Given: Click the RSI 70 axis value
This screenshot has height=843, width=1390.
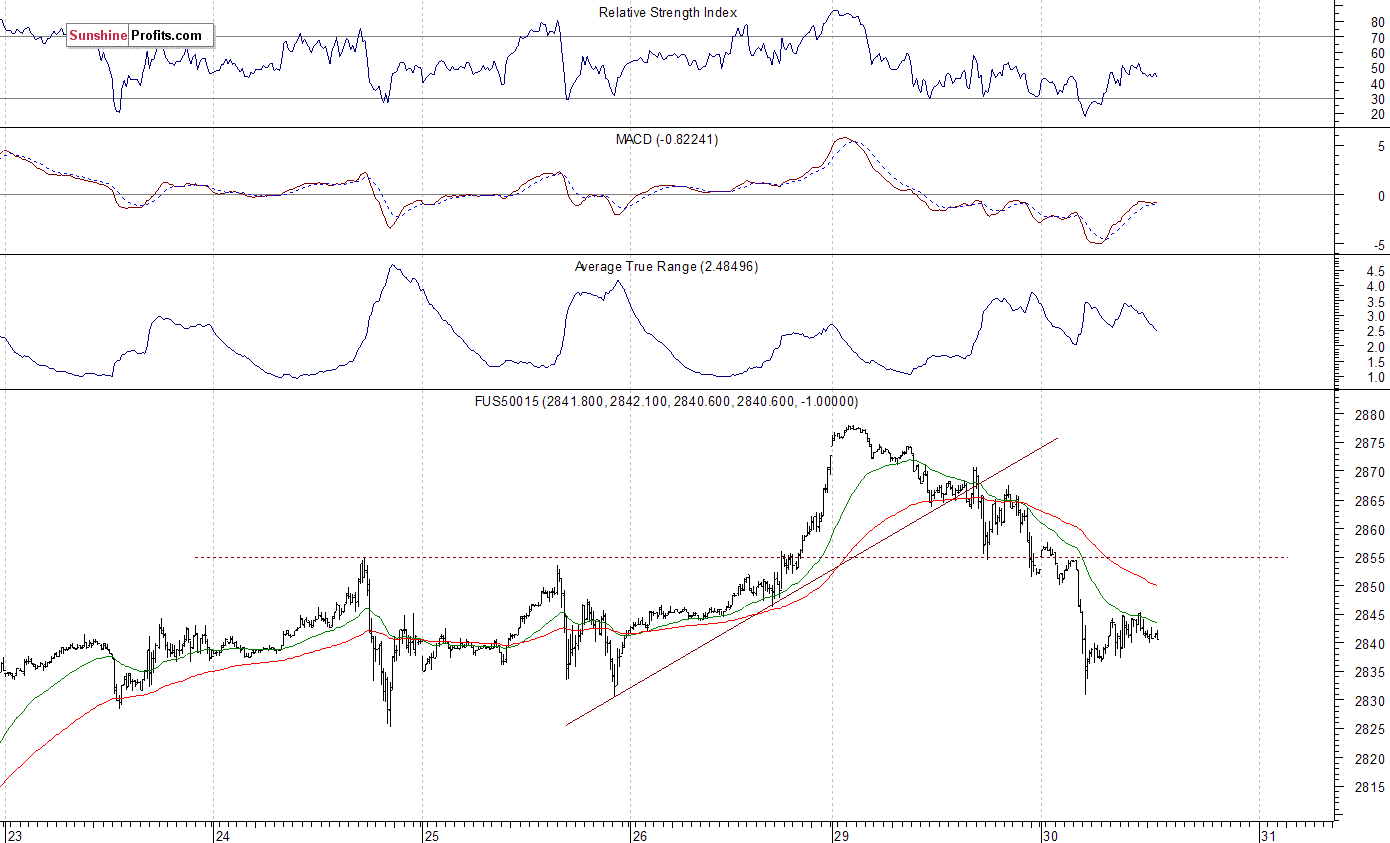Looking at the screenshot, I should coord(1377,37).
